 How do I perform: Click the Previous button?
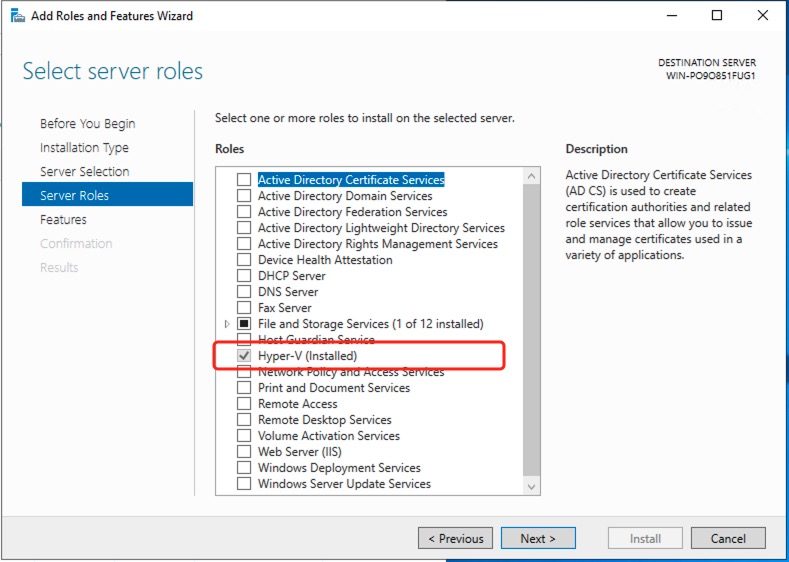(455, 538)
